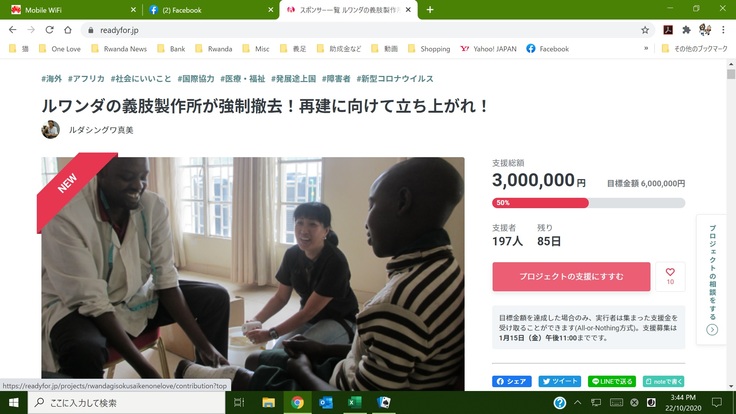The height and width of the screenshot is (414, 736).
Task: Open the Chrome extensions puzzle icon
Action: [686, 30]
